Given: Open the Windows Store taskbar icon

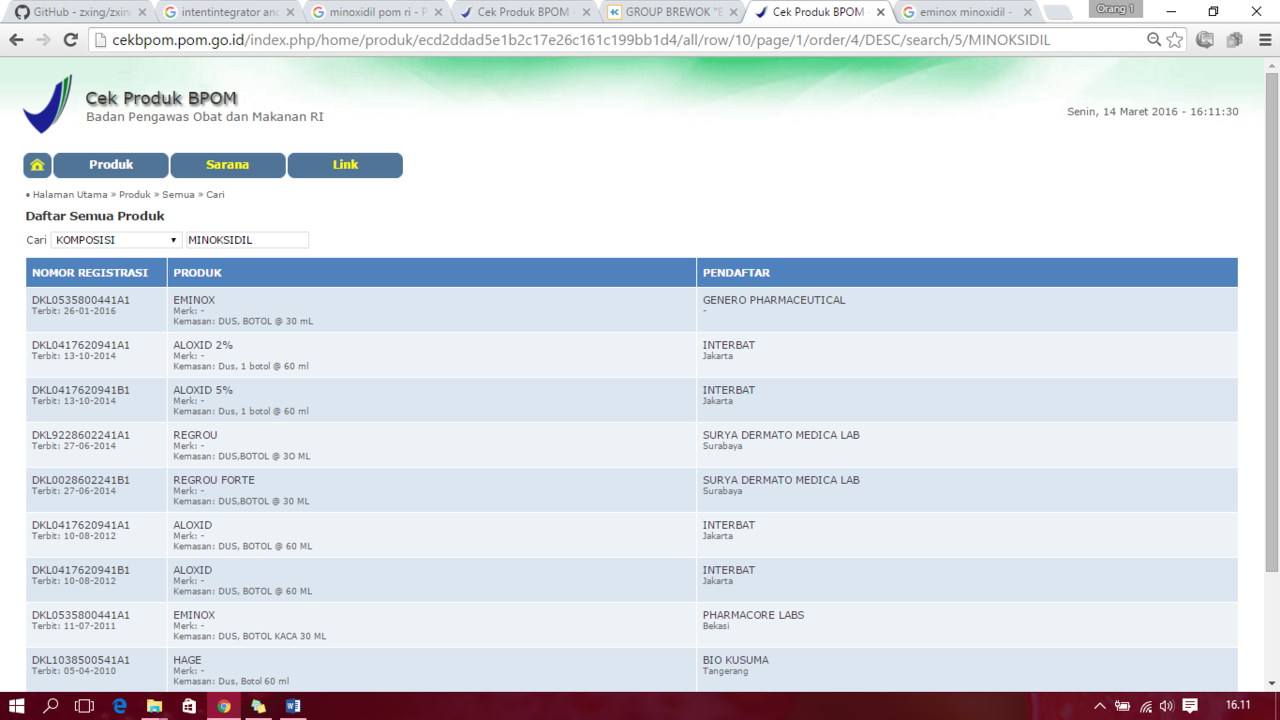Looking at the screenshot, I should click(x=189, y=705).
